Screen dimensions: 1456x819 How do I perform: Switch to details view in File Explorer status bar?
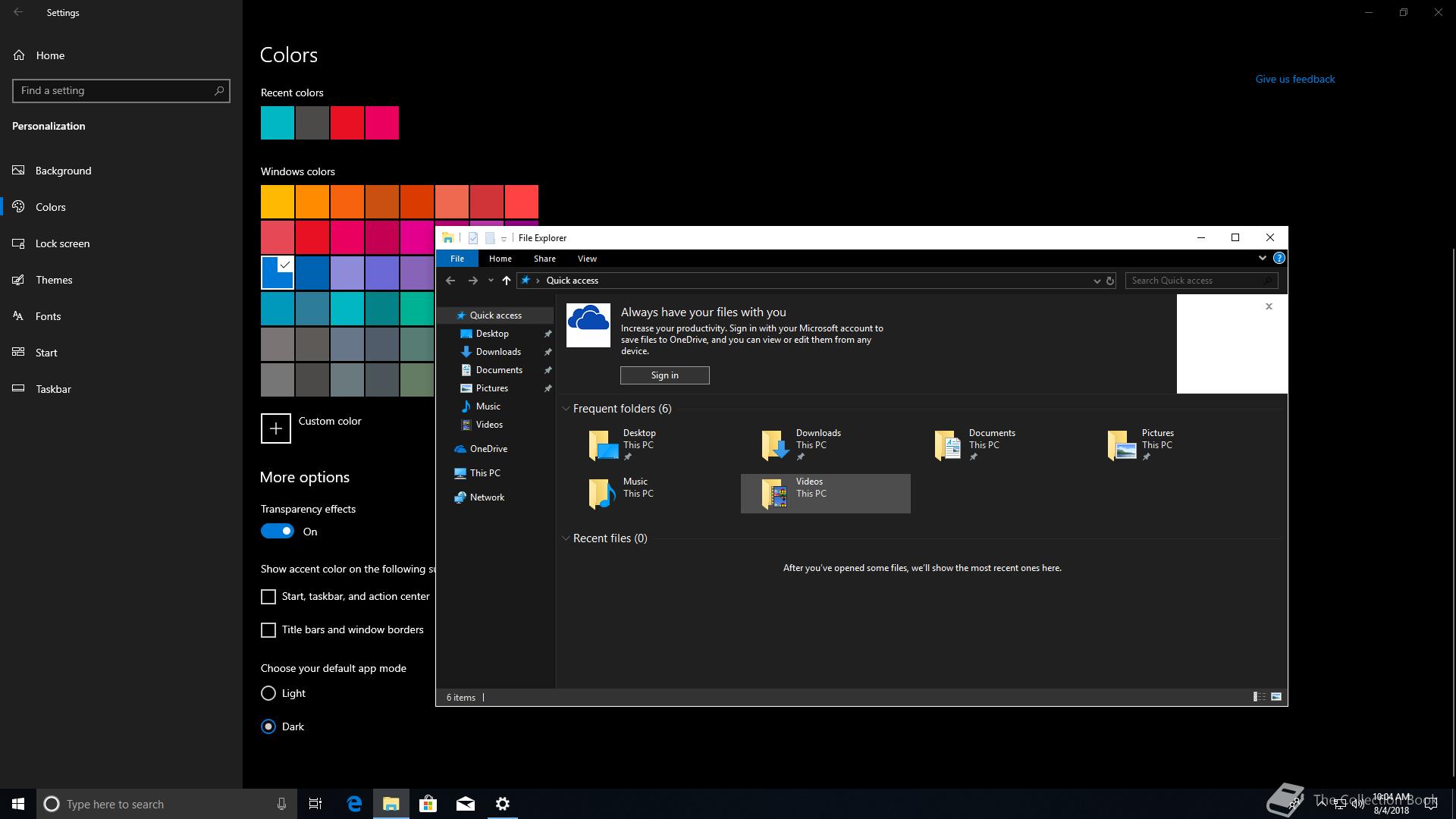click(x=1259, y=697)
